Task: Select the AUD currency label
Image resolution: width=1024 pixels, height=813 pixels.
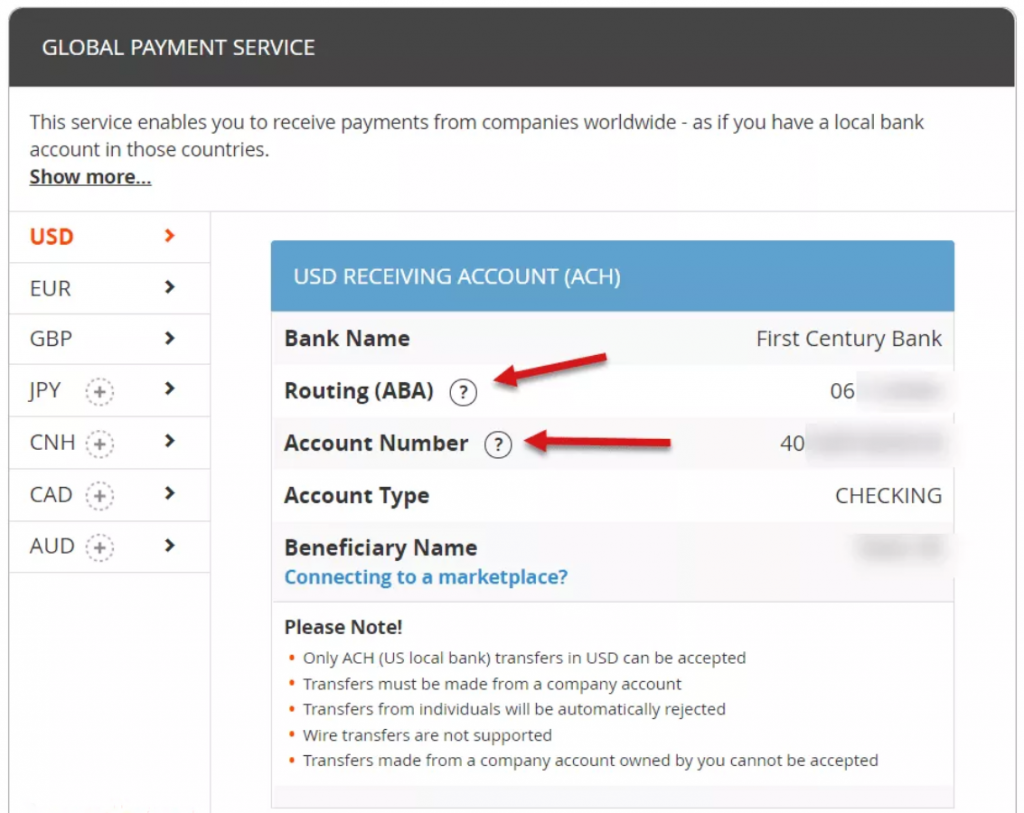Action: 52,546
